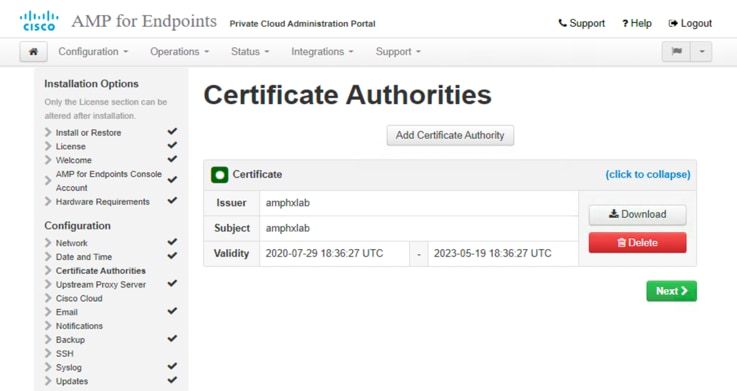Screen dimensions: 737x391
Task: Open the Status menu
Action: coord(250,52)
